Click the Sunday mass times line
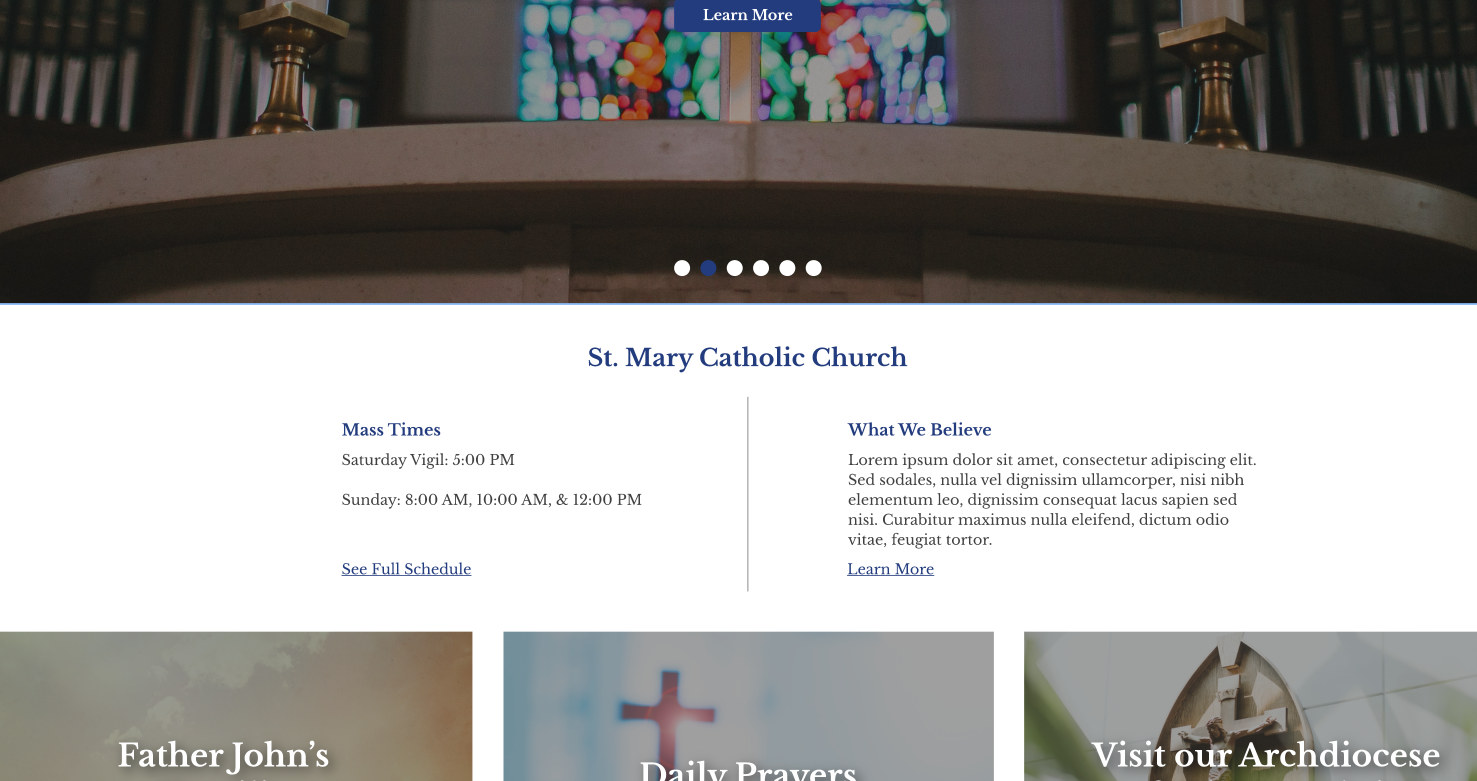Image resolution: width=1477 pixels, height=781 pixels. point(491,500)
